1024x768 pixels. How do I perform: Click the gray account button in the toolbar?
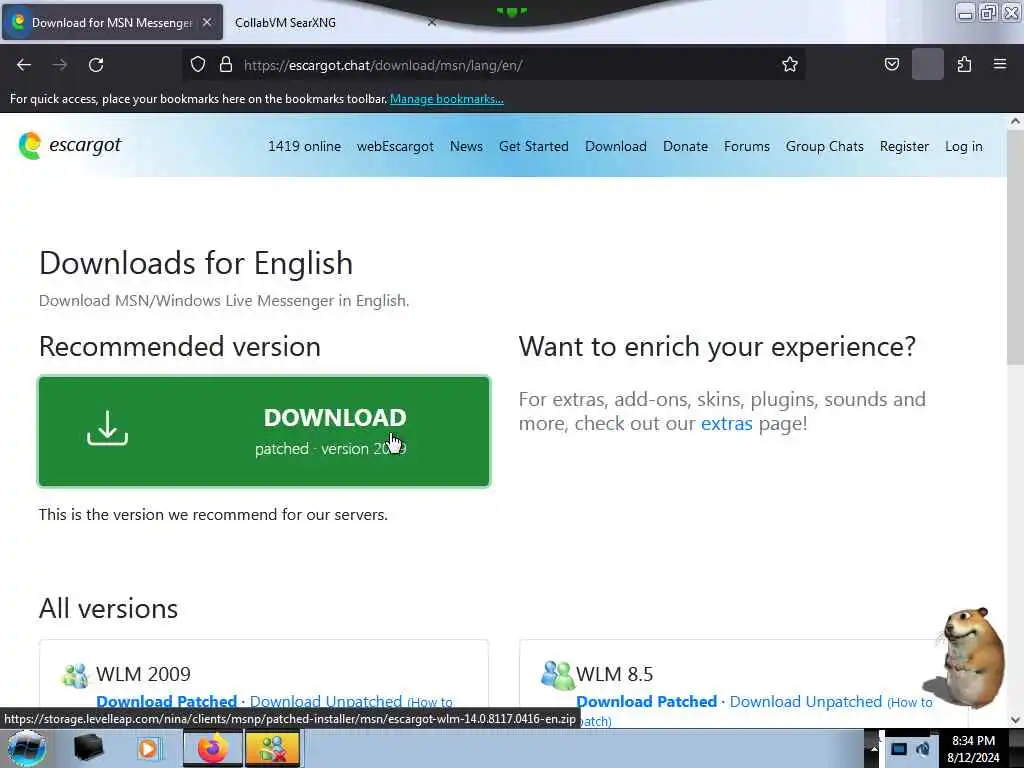(927, 64)
